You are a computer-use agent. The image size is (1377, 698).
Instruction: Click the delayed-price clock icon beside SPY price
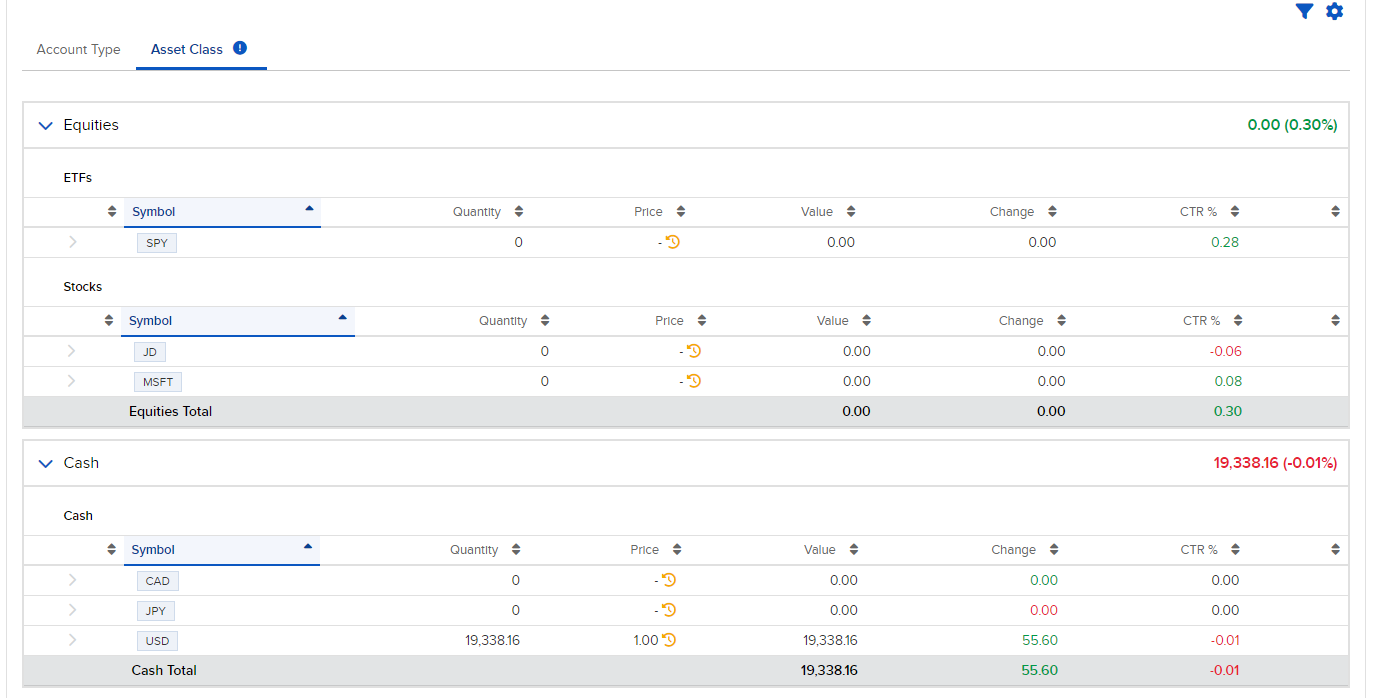672,242
